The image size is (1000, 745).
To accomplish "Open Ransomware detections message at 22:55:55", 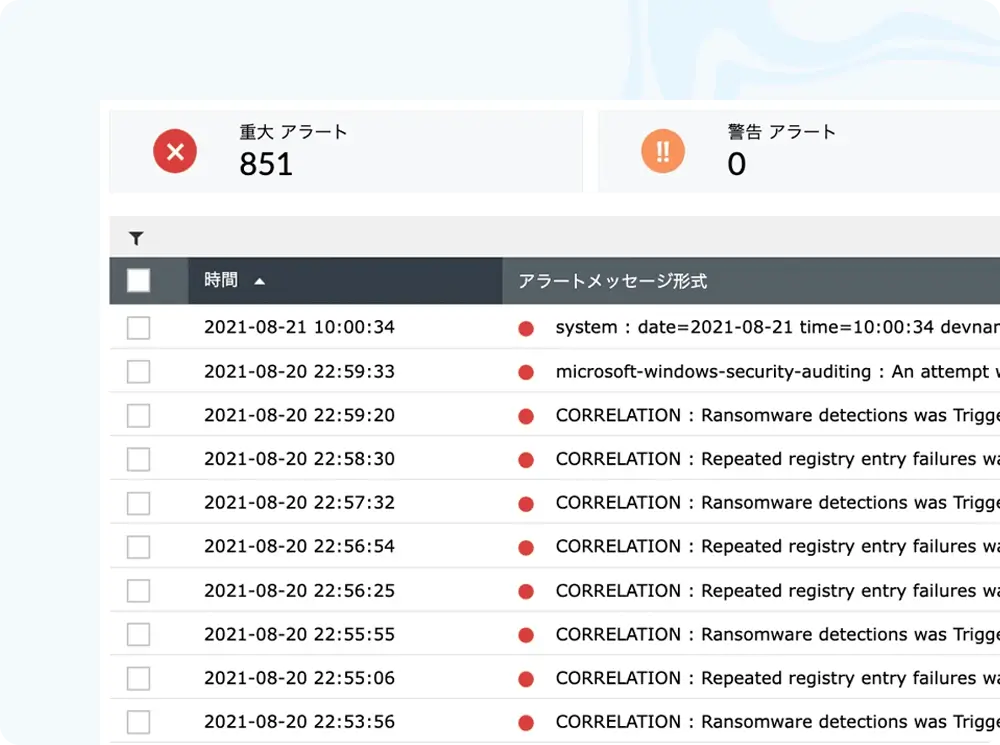I will (x=777, y=635).
